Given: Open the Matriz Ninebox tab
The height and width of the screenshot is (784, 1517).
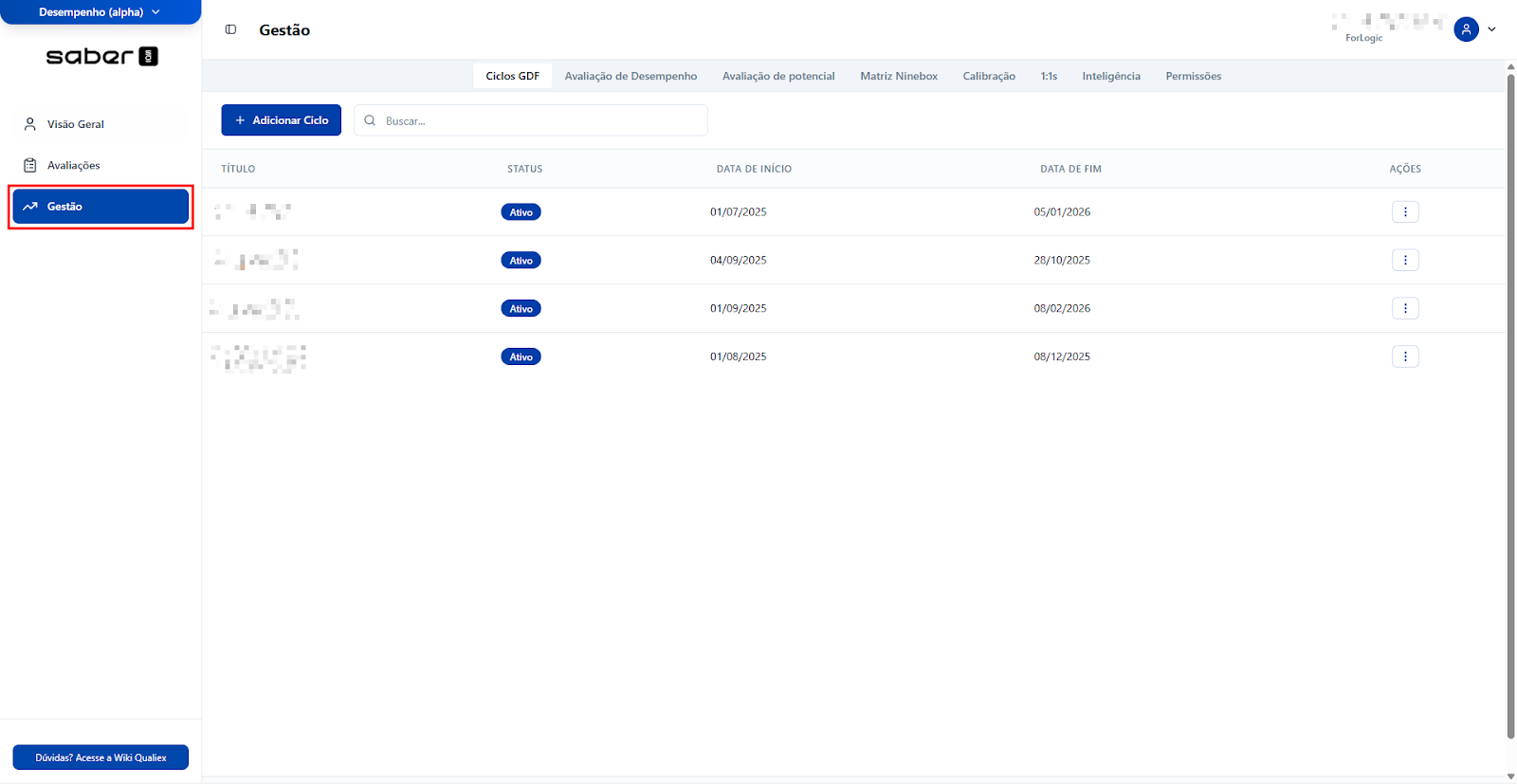Looking at the screenshot, I should point(898,76).
